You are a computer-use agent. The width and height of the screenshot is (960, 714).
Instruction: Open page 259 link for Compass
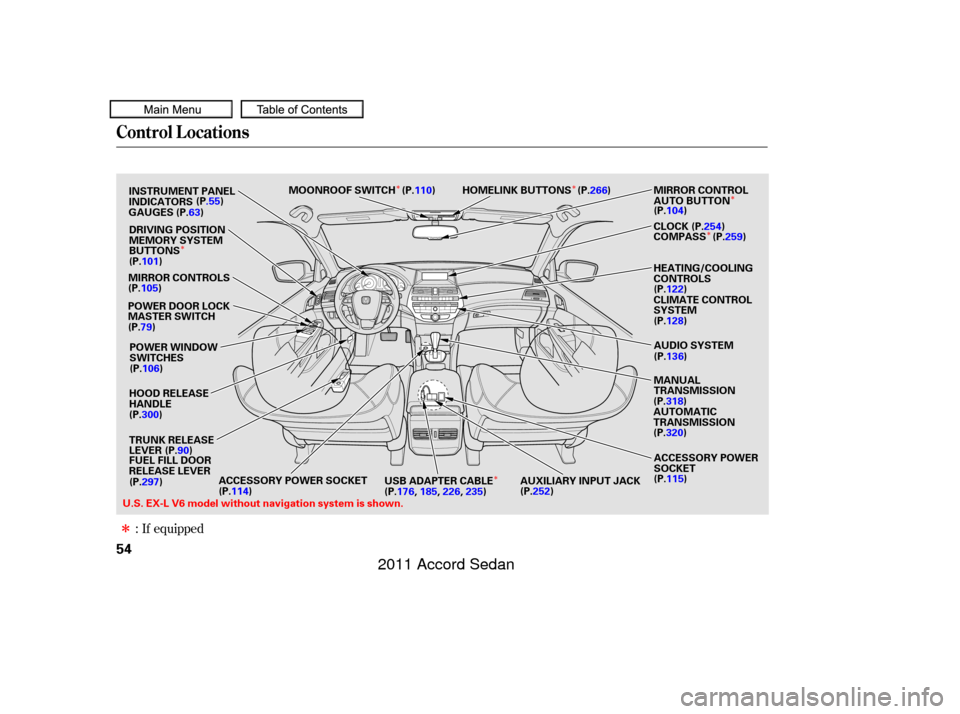733,237
